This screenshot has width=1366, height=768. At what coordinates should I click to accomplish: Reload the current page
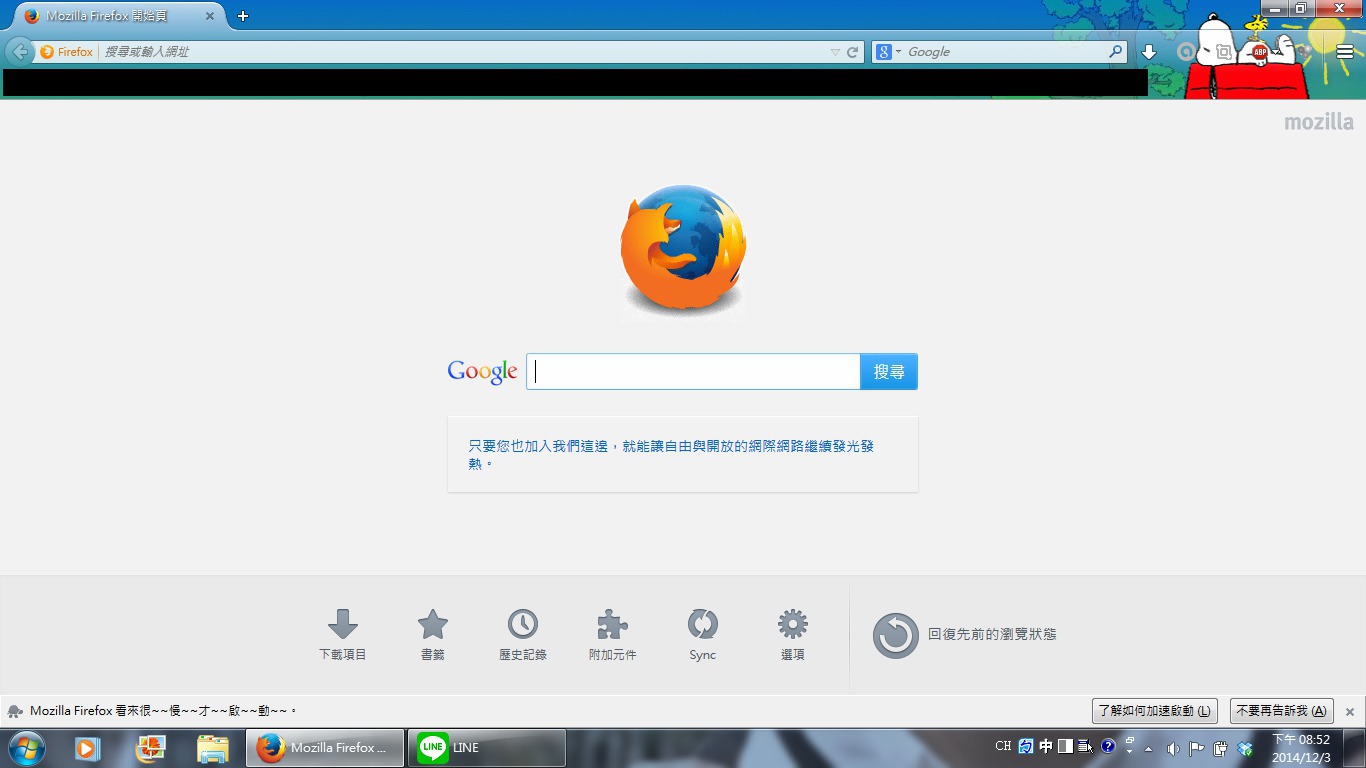click(x=853, y=52)
